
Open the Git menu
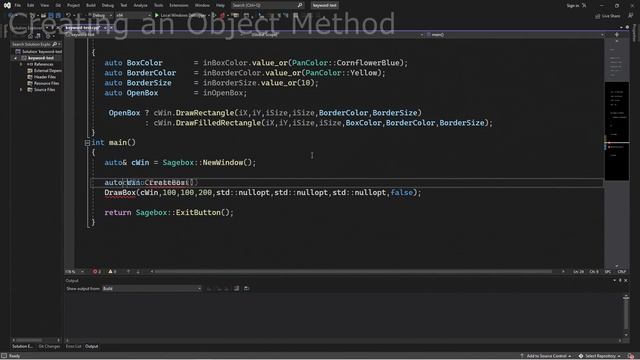(58, 5)
